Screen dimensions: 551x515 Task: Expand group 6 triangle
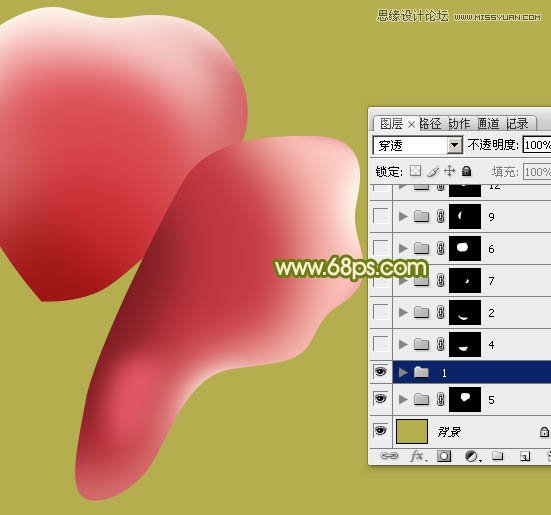pos(403,248)
